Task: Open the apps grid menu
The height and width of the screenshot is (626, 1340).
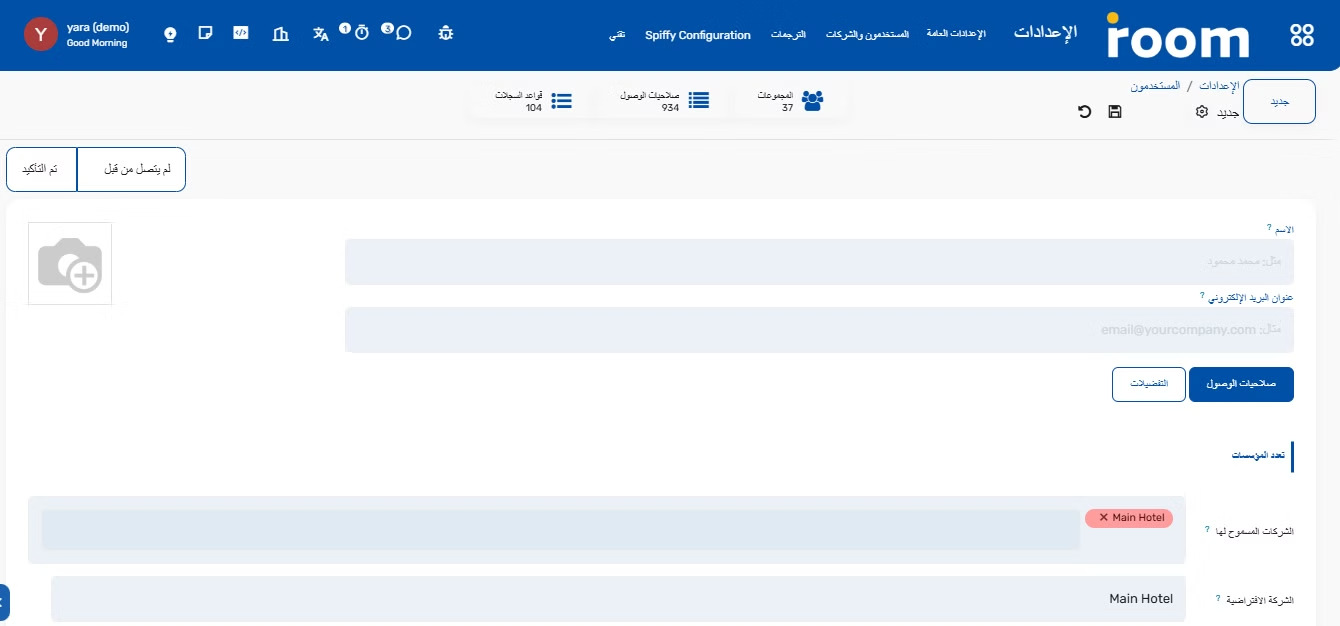Action: tap(1302, 35)
